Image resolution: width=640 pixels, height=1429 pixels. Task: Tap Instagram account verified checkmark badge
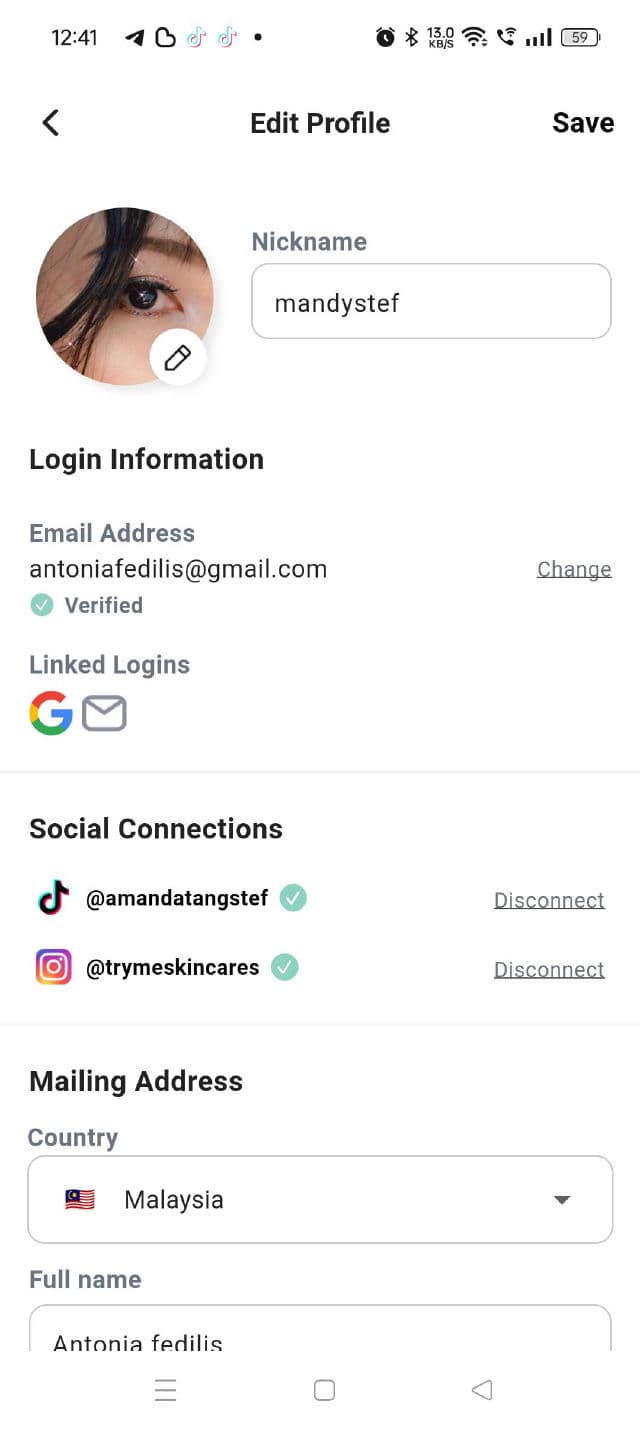pyautogui.click(x=285, y=967)
